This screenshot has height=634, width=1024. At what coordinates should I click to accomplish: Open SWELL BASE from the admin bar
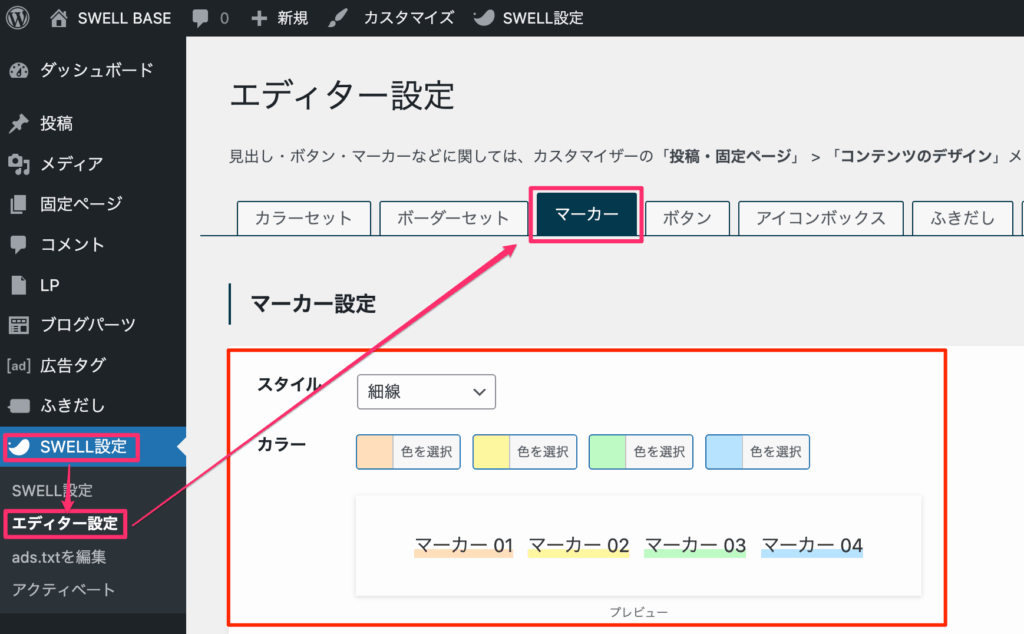click(110, 17)
